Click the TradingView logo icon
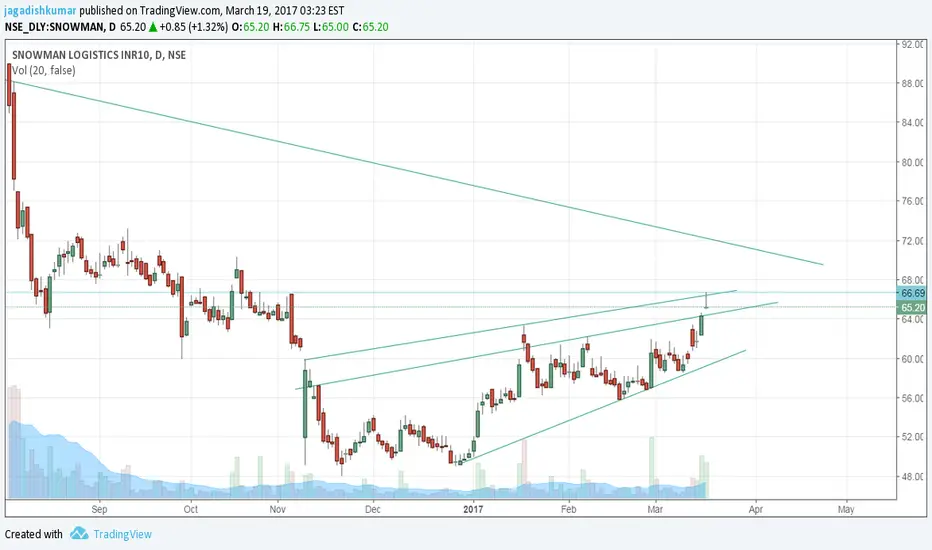 point(79,533)
